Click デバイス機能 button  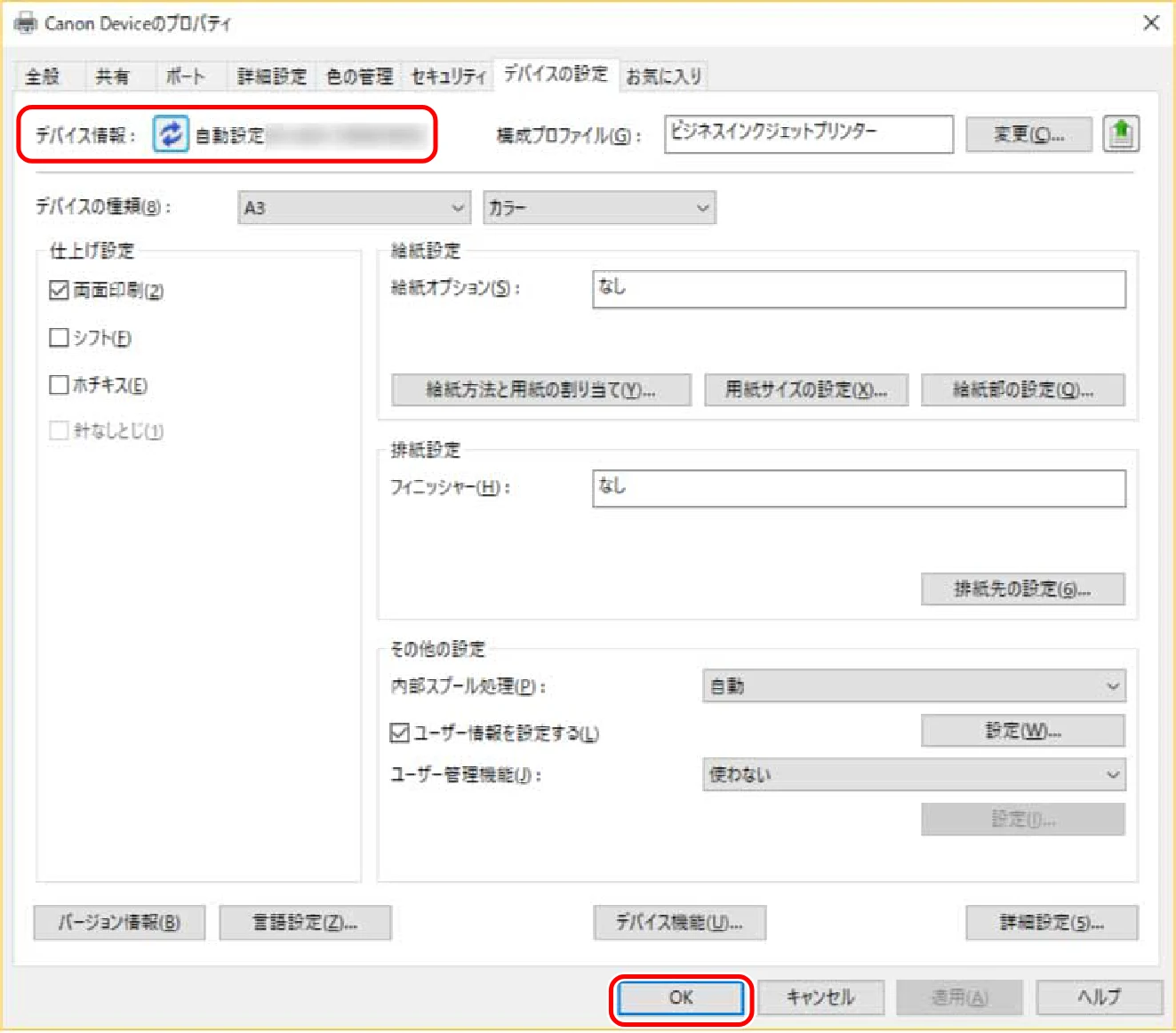(680, 923)
